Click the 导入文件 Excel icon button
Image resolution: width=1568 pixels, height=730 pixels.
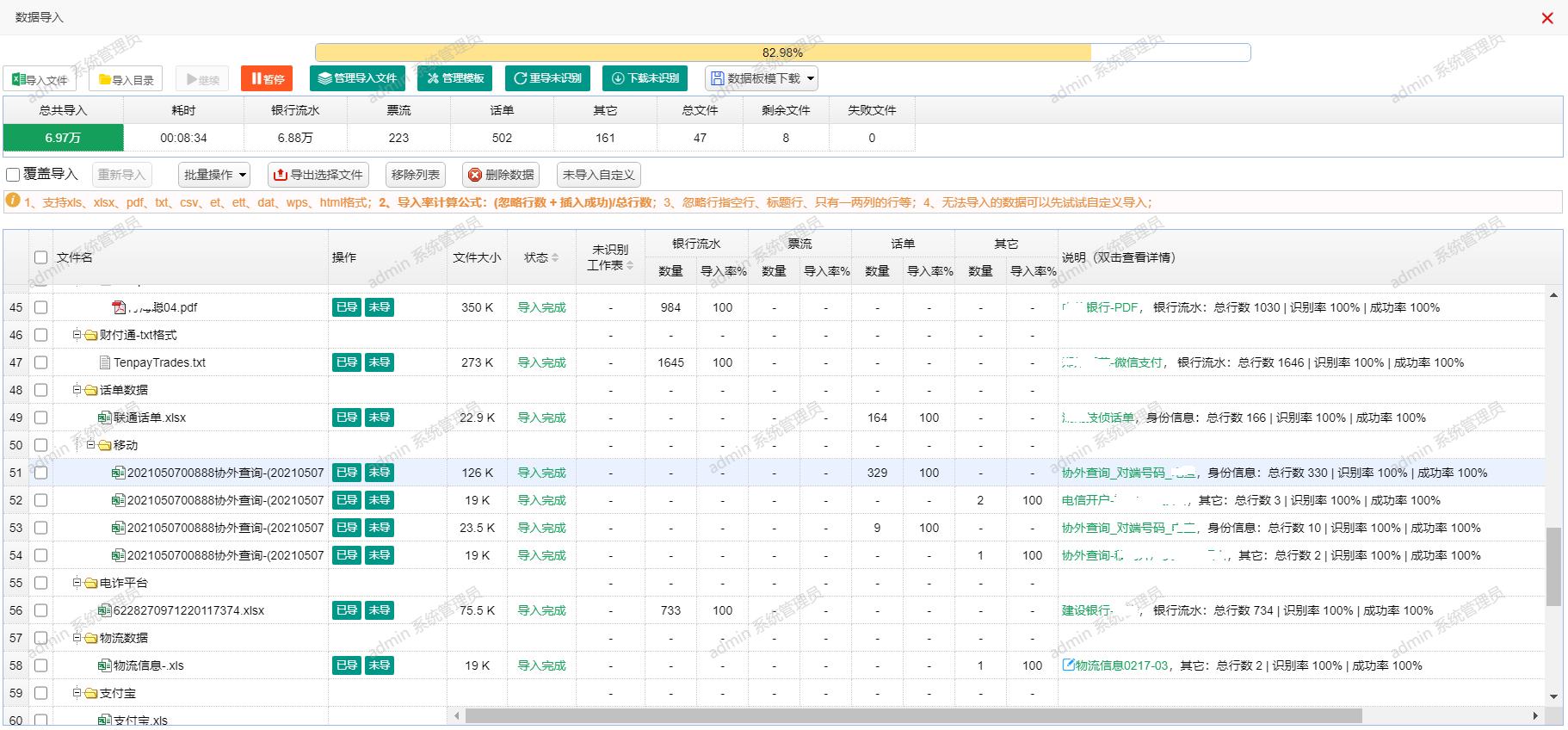coord(40,79)
